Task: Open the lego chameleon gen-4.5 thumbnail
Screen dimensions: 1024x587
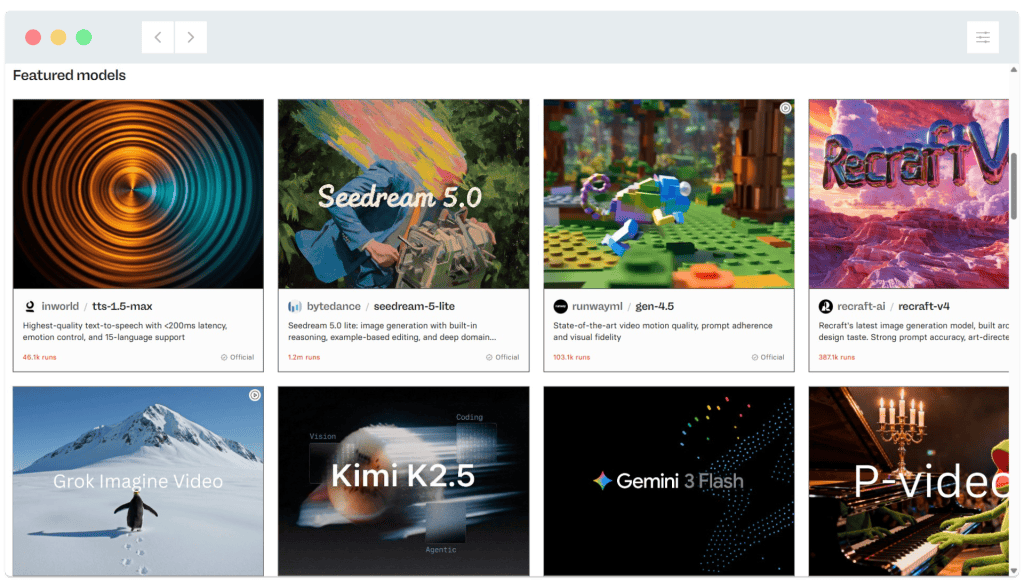Action: pos(669,194)
